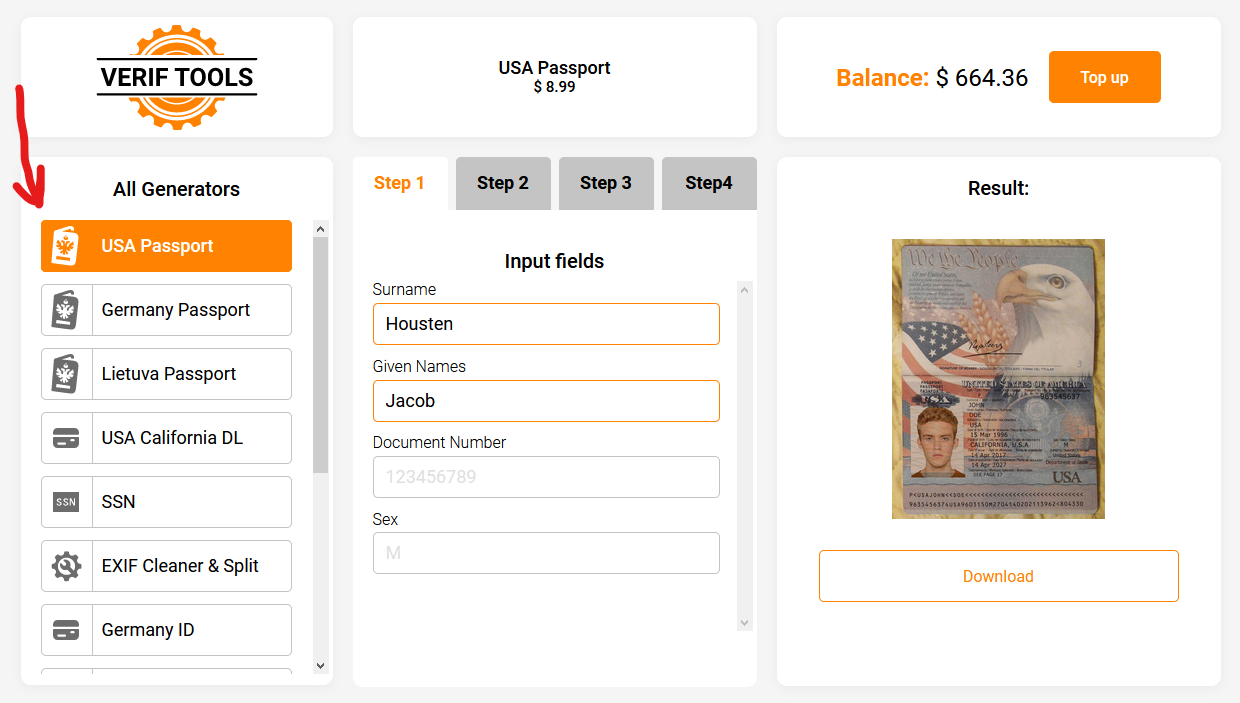
Task: Click the Sex input field
Action: click(x=546, y=553)
